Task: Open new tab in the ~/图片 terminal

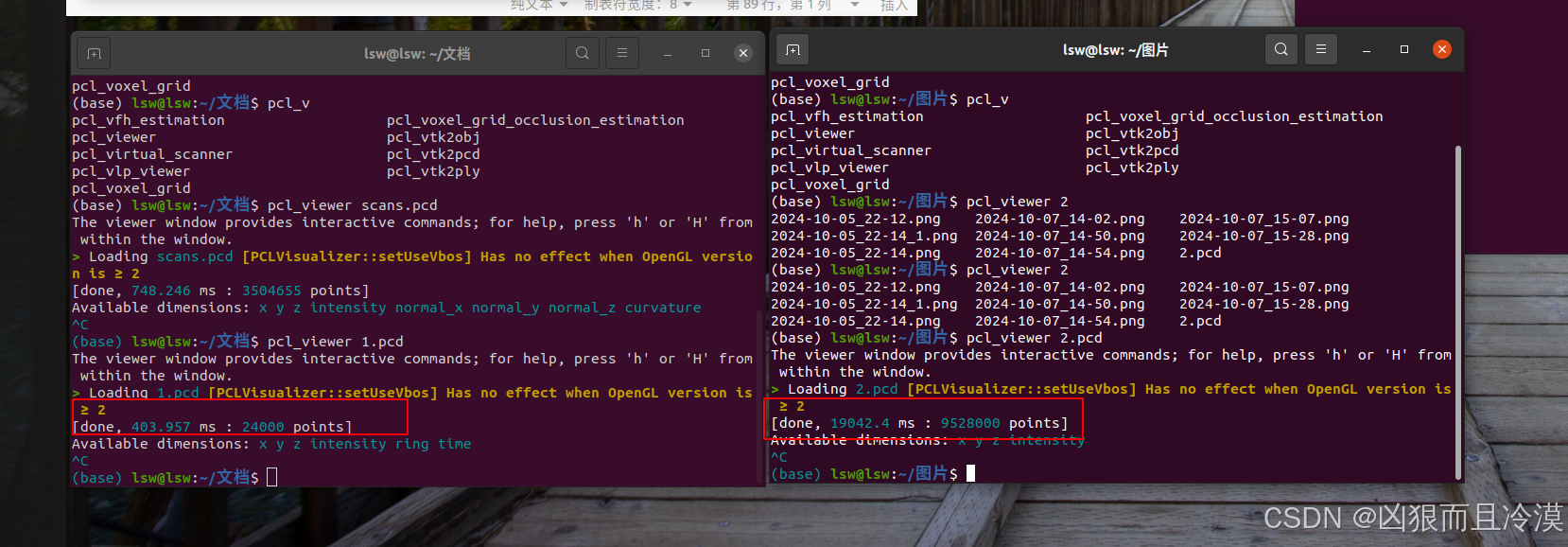Action: click(793, 49)
